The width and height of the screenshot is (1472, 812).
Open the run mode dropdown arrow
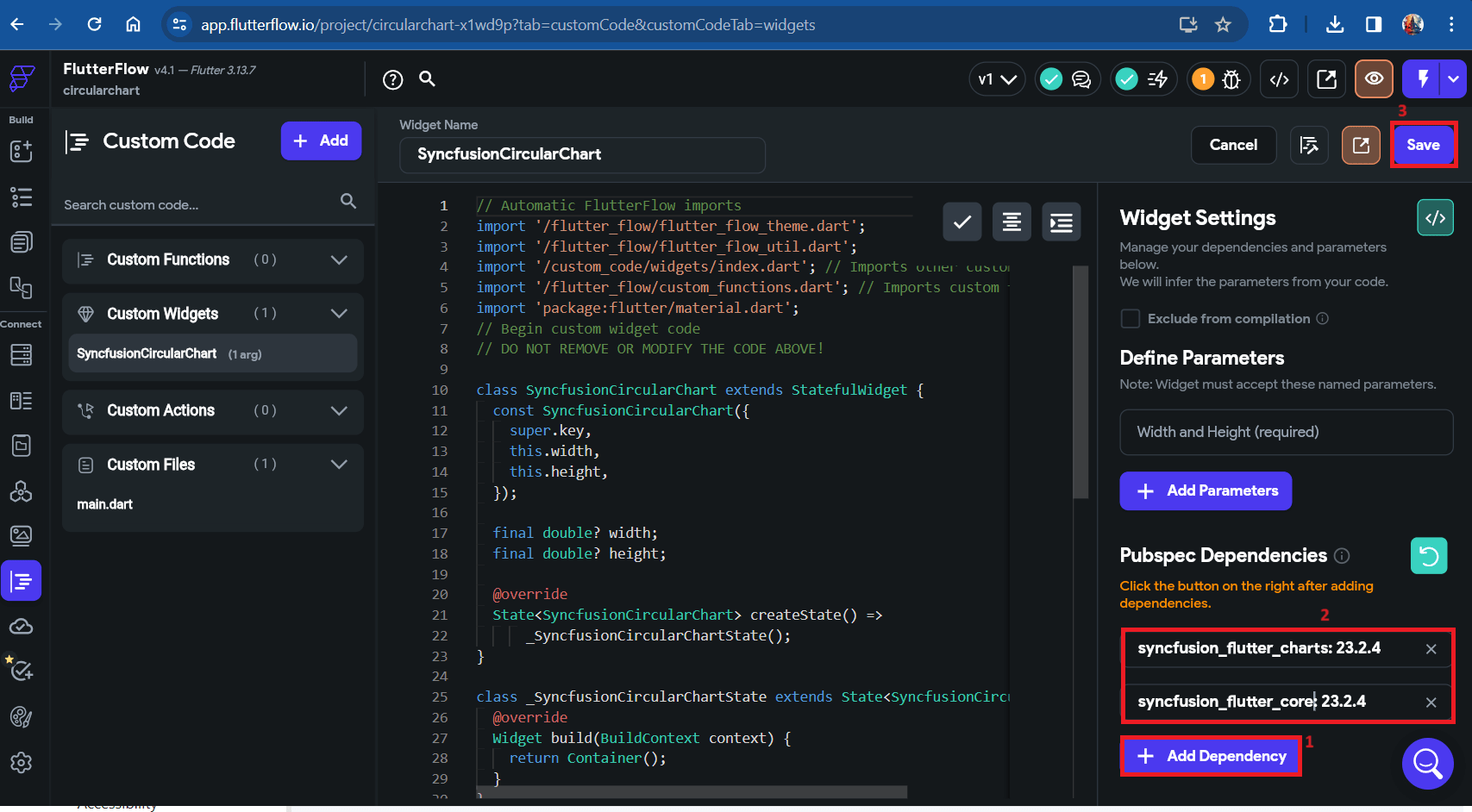tap(1454, 79)
